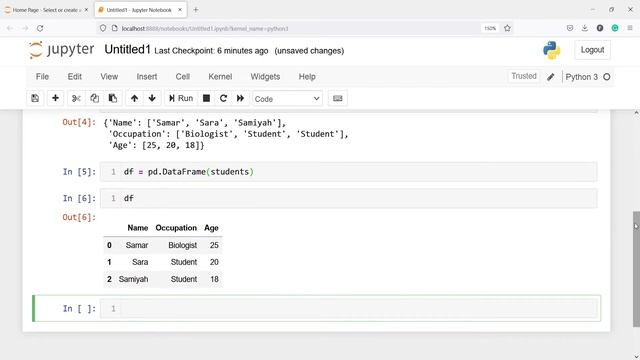The width and height of the screenshot is (640, 360).
Task: Open the command palette keyboard icon
Action: click(338, 98)
